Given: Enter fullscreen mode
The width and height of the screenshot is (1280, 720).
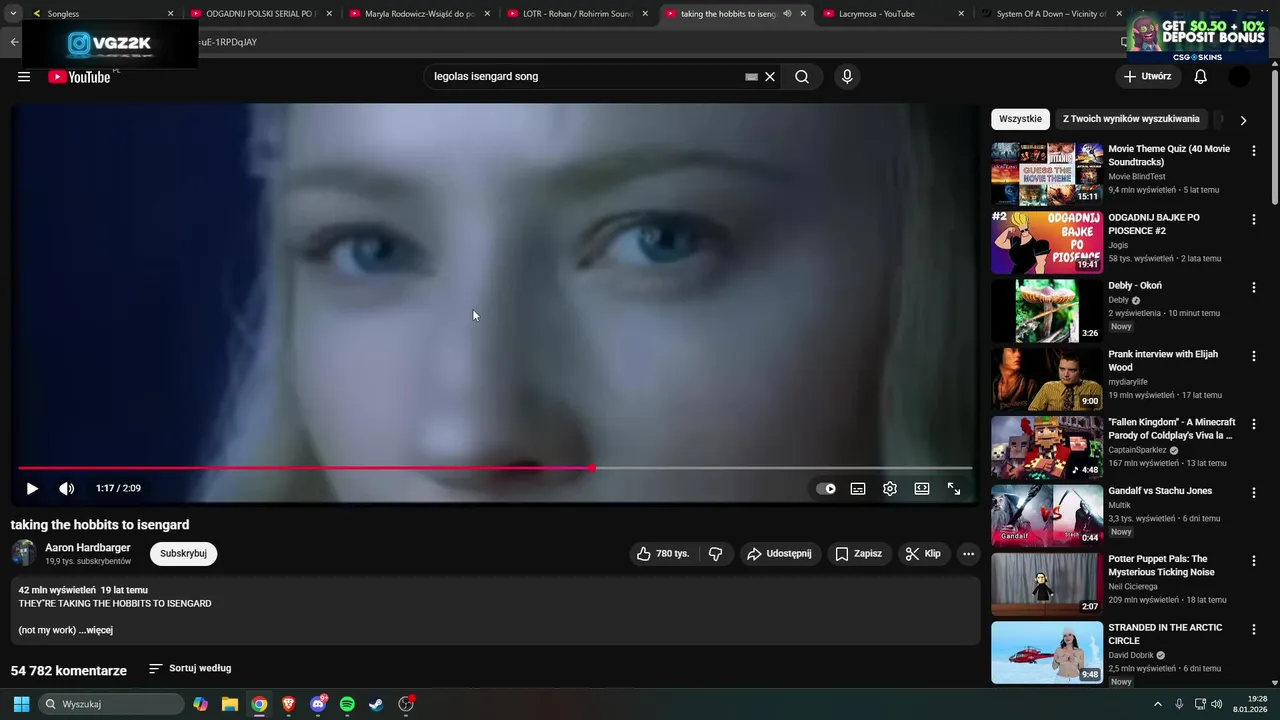Looking at the screenshot, I should 954,489.
